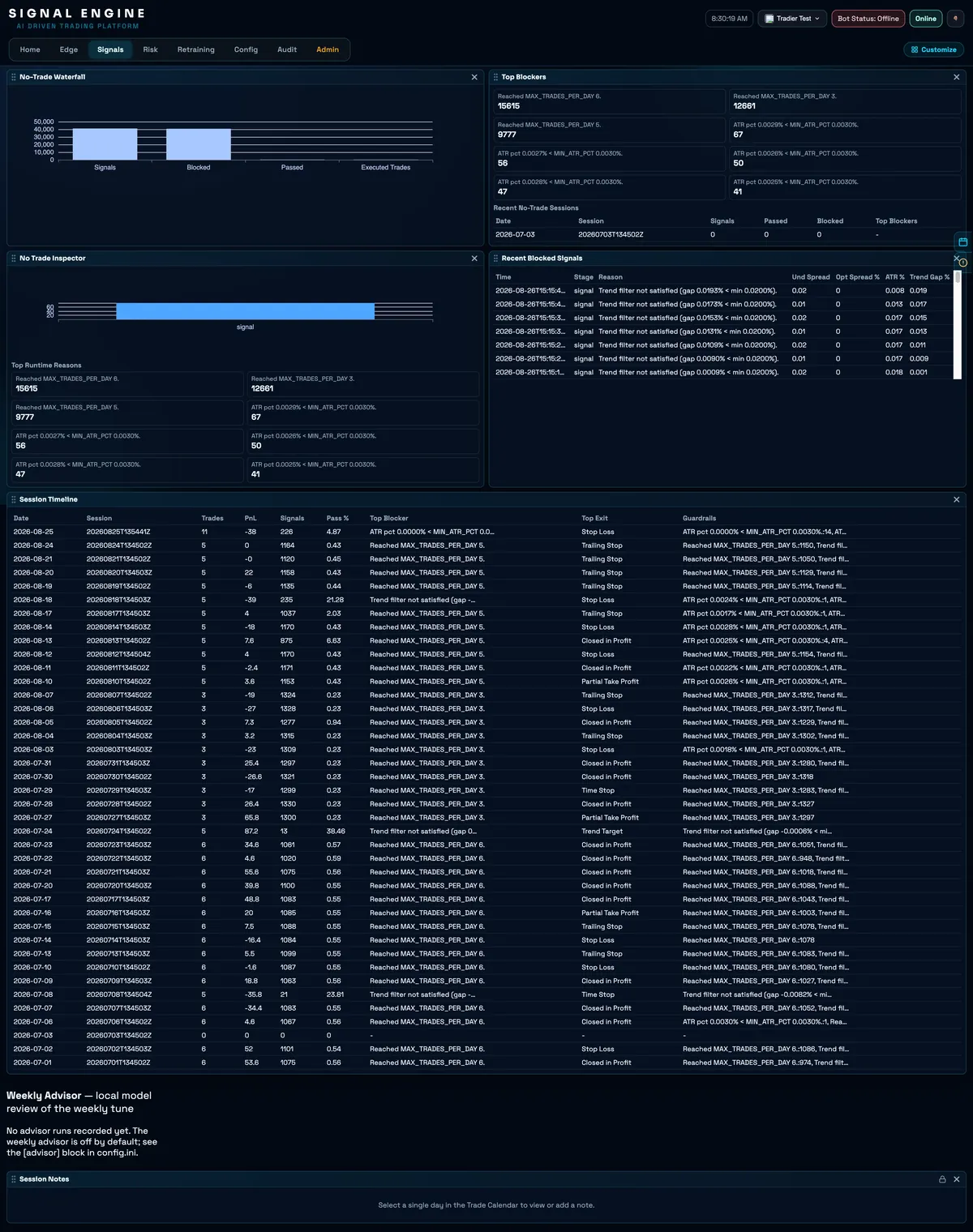Select session 20260701T134502Z row
The image size is (973, 1232).
486,1063
